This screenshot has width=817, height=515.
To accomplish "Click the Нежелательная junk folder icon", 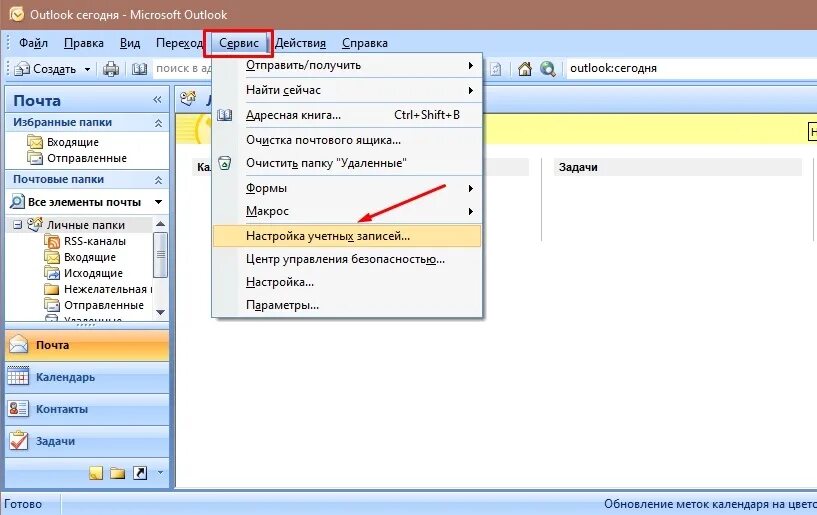I will tap(52, 289).
